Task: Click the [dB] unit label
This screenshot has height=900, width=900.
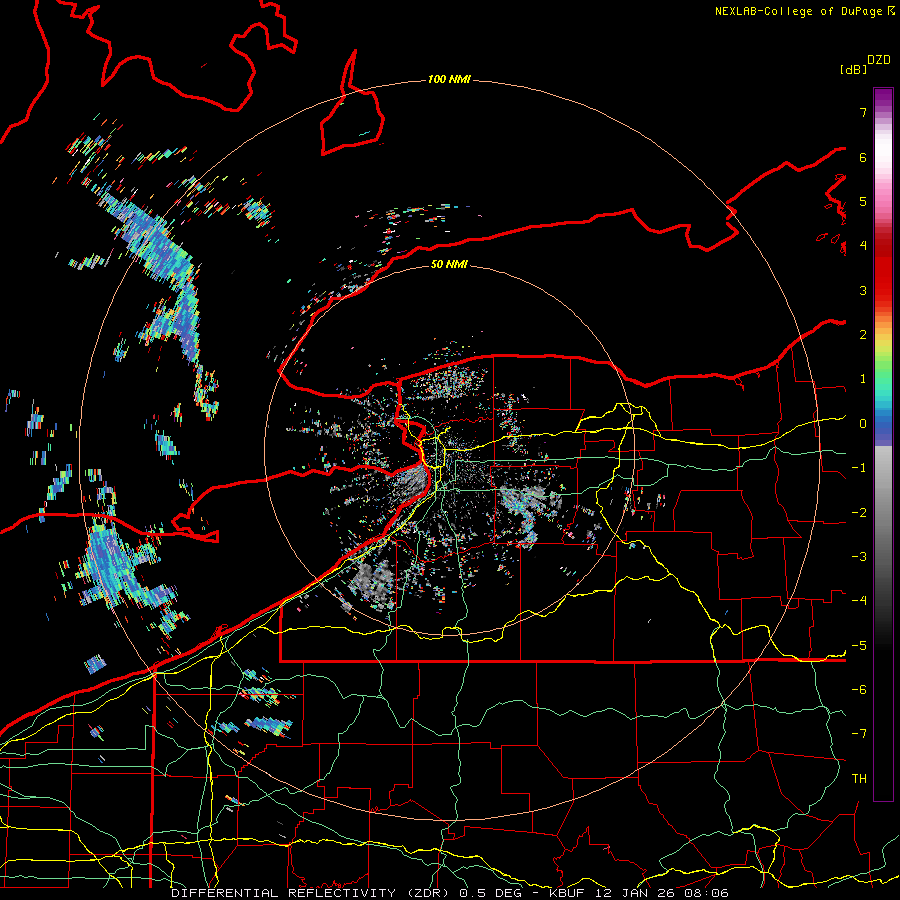Action: tap(854, 69)
